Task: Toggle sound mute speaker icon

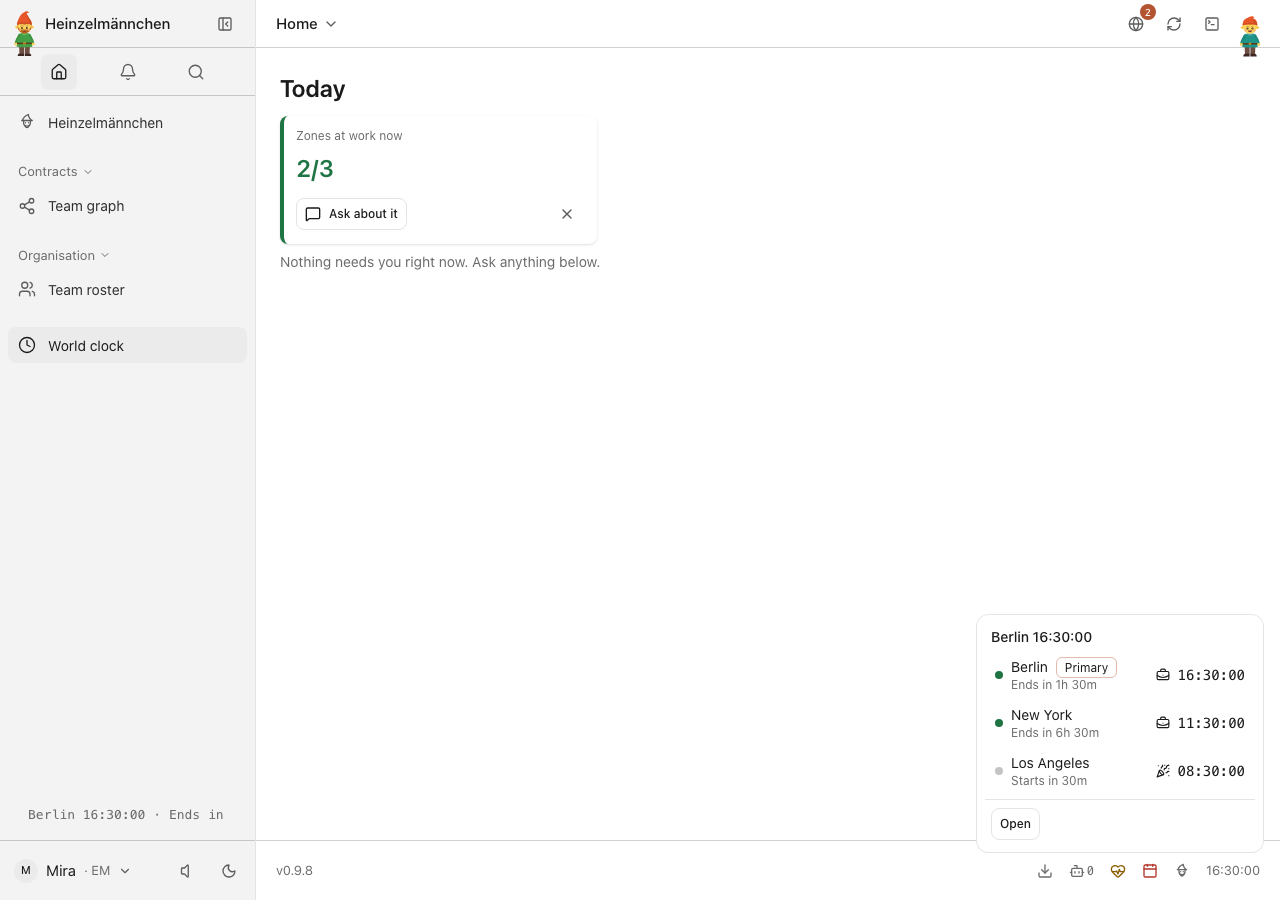Action: click(185, 871)
